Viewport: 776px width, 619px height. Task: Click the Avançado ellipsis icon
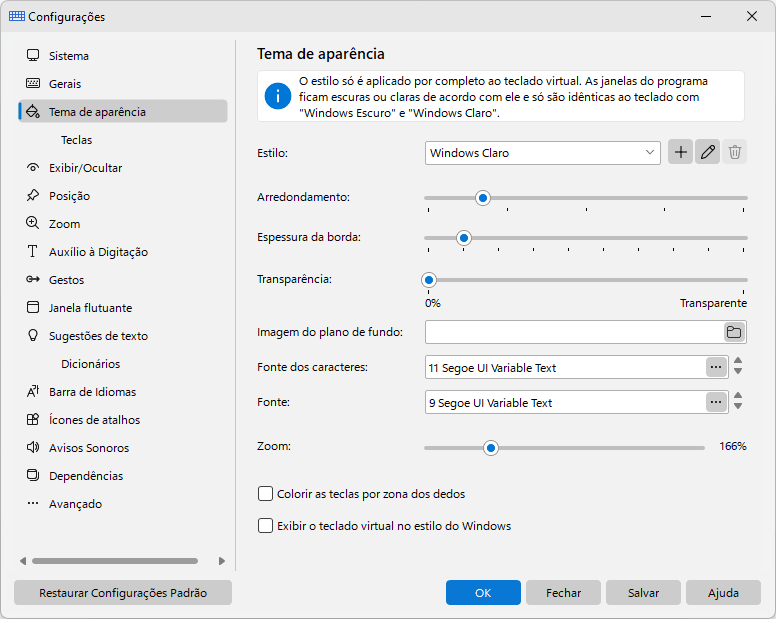click(x=33, y=503)
